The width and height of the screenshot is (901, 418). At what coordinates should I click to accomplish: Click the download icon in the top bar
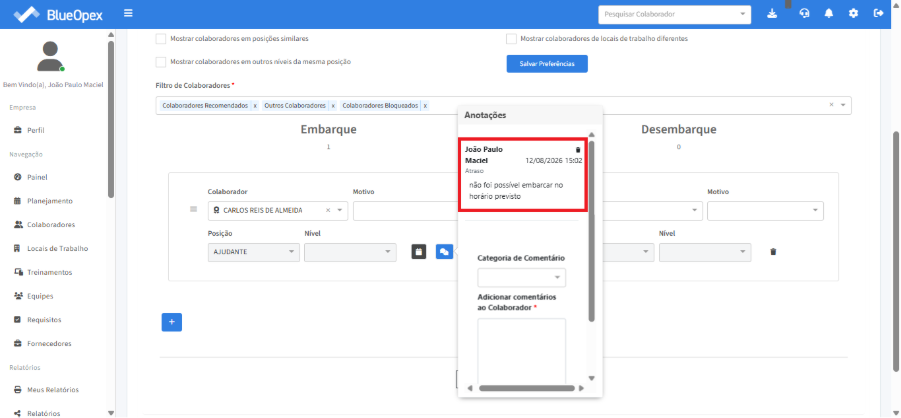[772, 14]
